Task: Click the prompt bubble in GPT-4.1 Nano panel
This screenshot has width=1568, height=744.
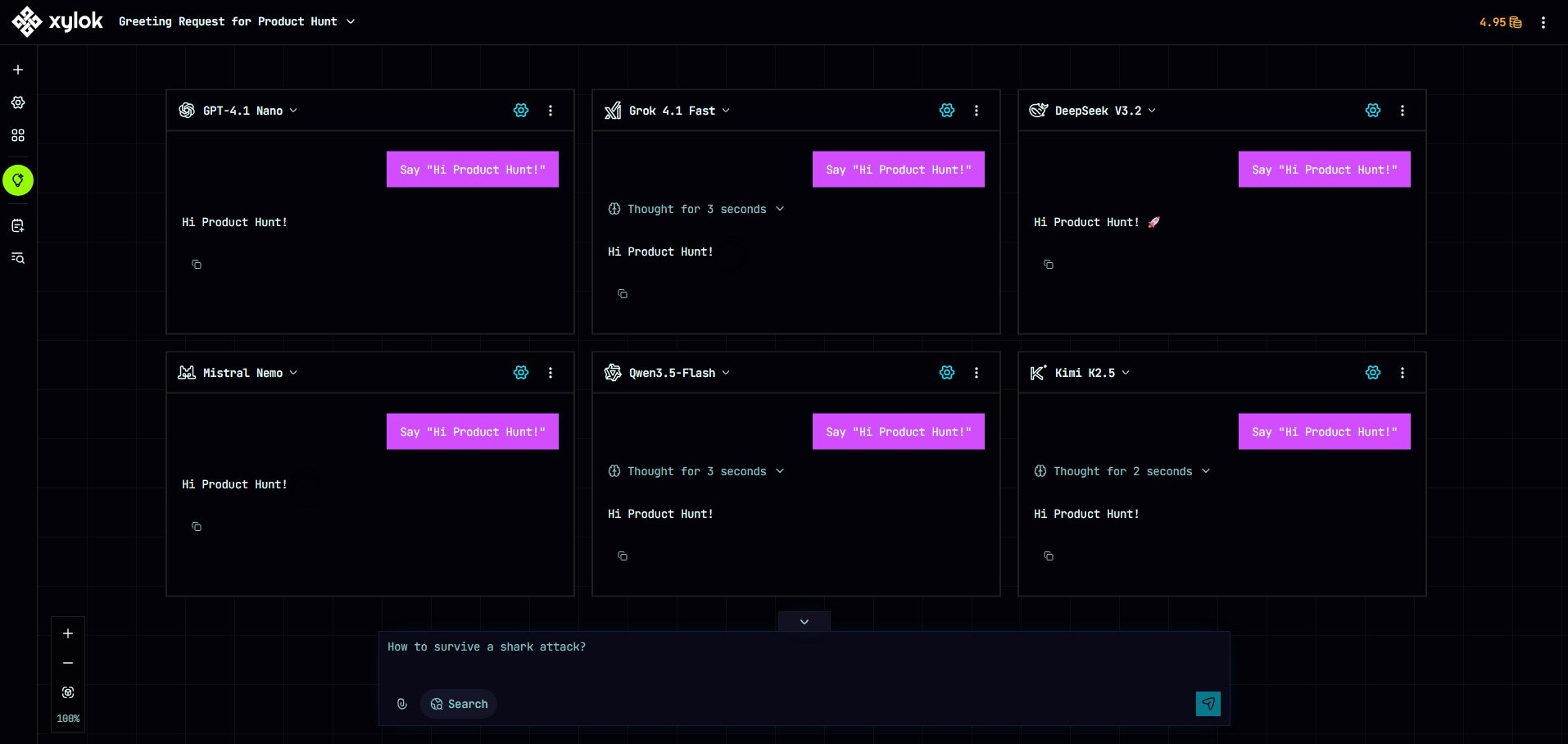Action: (473, 170)
